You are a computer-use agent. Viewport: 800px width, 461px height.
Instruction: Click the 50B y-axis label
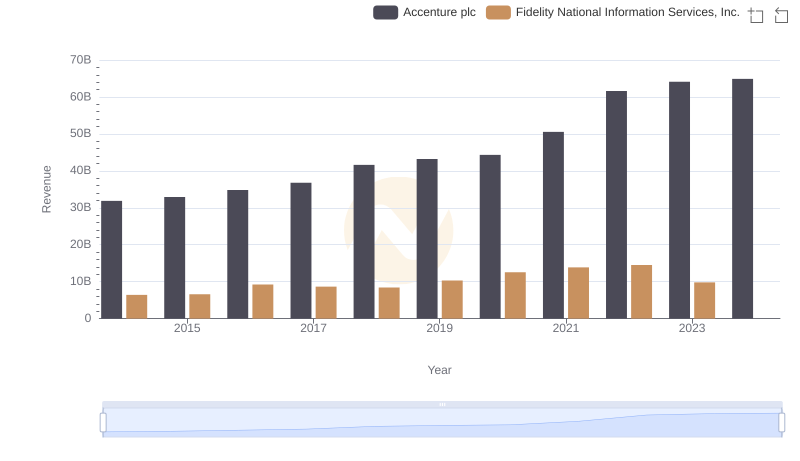81,134
